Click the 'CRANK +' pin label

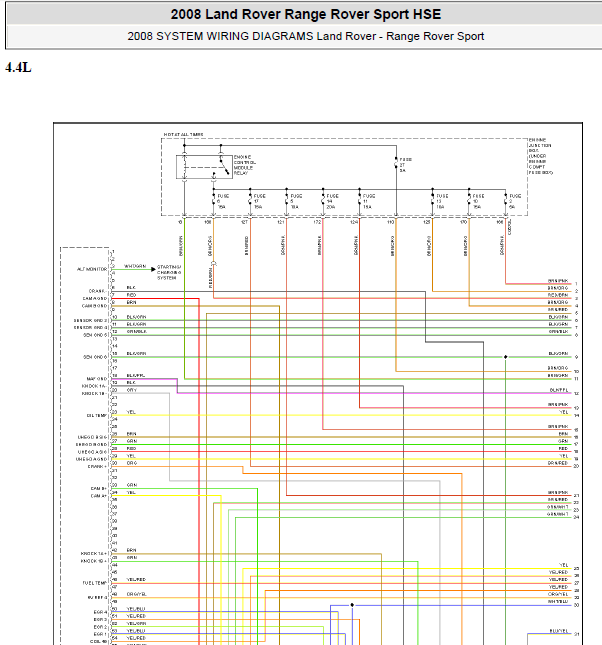tap(98, 466)
